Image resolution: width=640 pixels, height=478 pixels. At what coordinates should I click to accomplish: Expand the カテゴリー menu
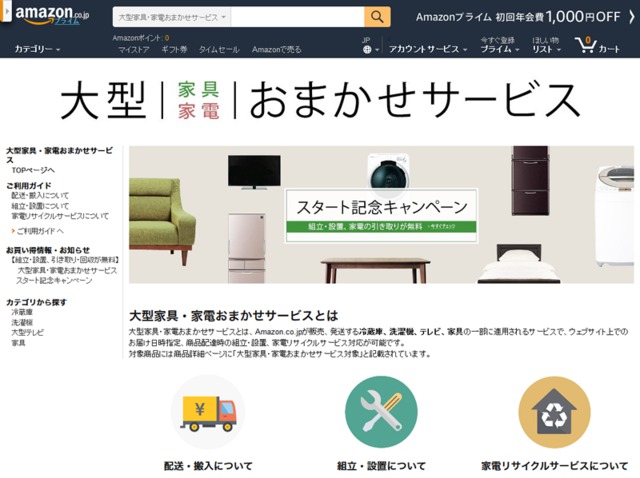click(37, 49)
